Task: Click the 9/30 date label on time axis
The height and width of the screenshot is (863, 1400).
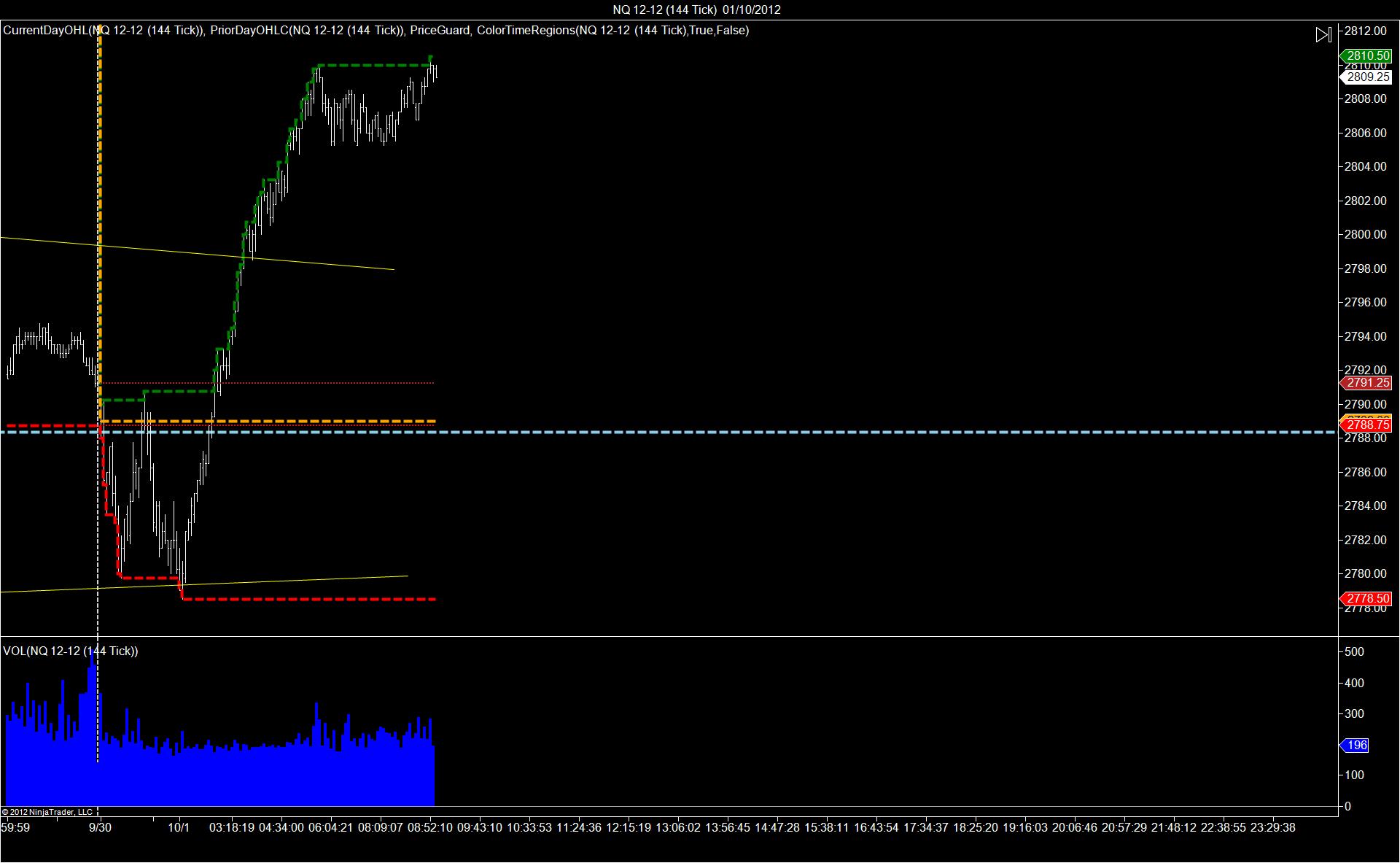Action: click(x=100, y=827)
